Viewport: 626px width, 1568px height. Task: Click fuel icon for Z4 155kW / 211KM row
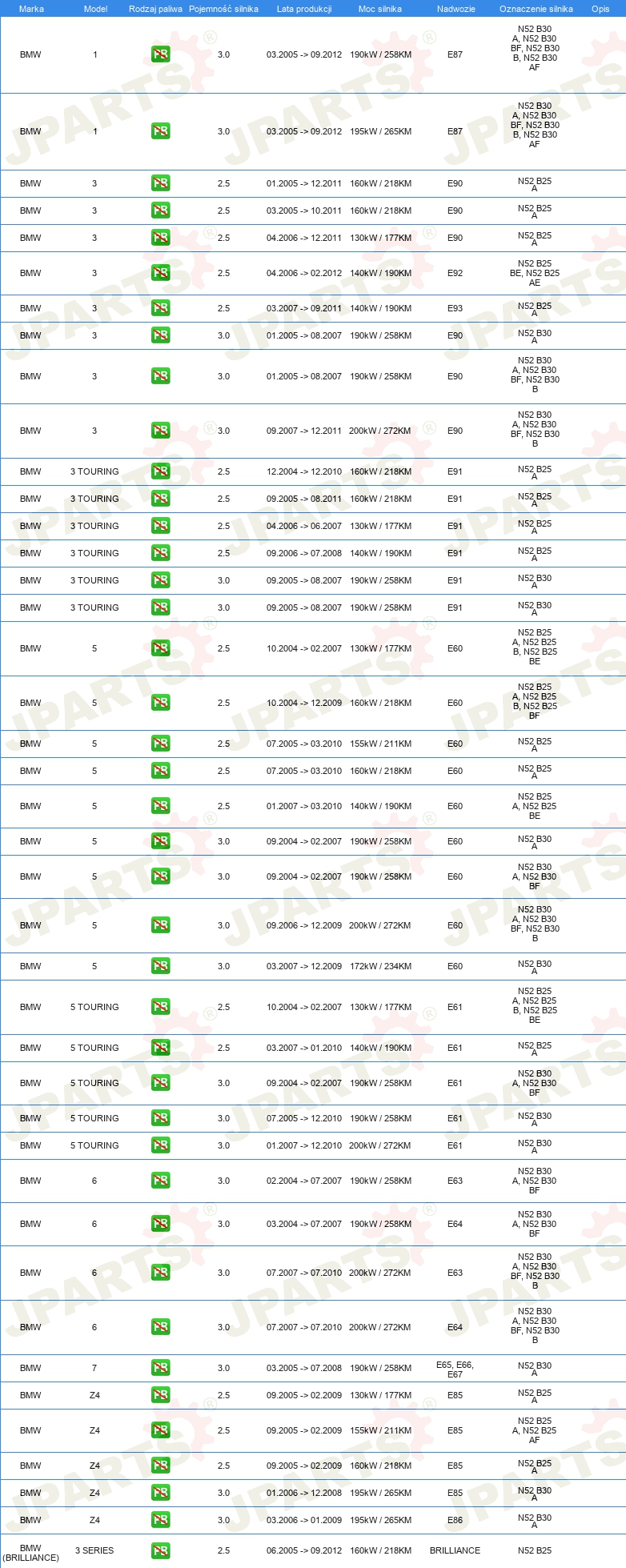pos(160,1430)
